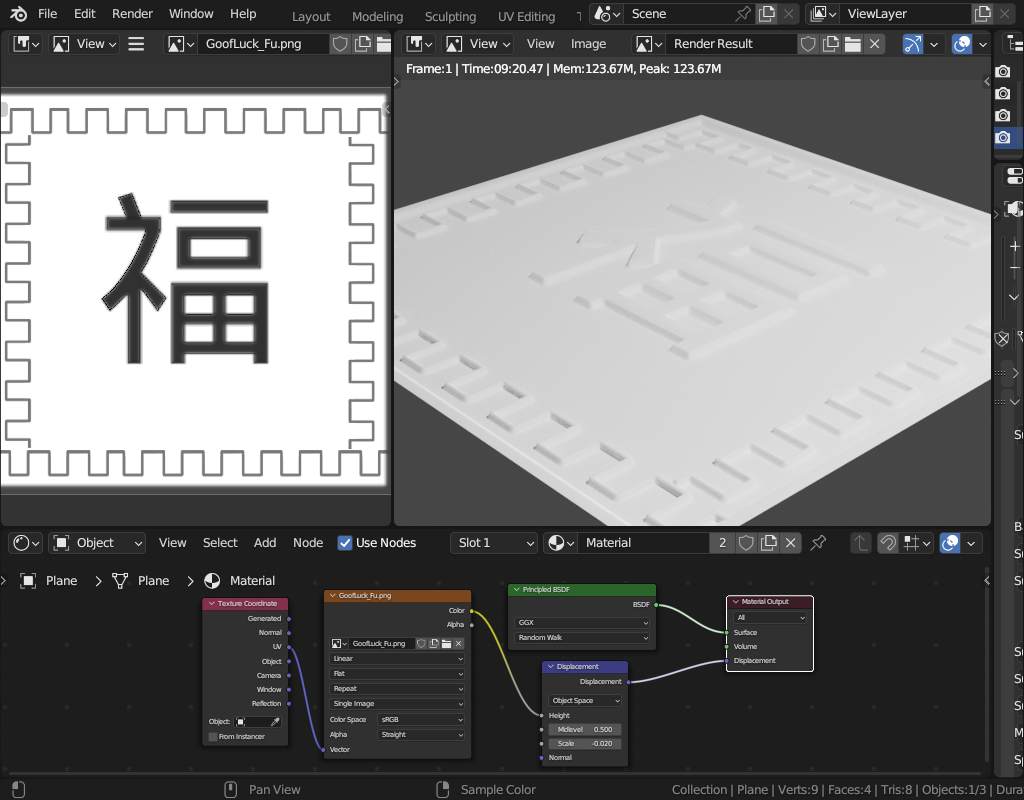Collapse the Displacement node

(x=551, y=666)
